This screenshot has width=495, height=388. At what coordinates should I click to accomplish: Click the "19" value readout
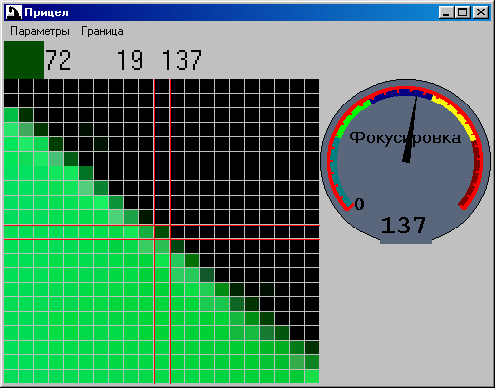[130, 60]
